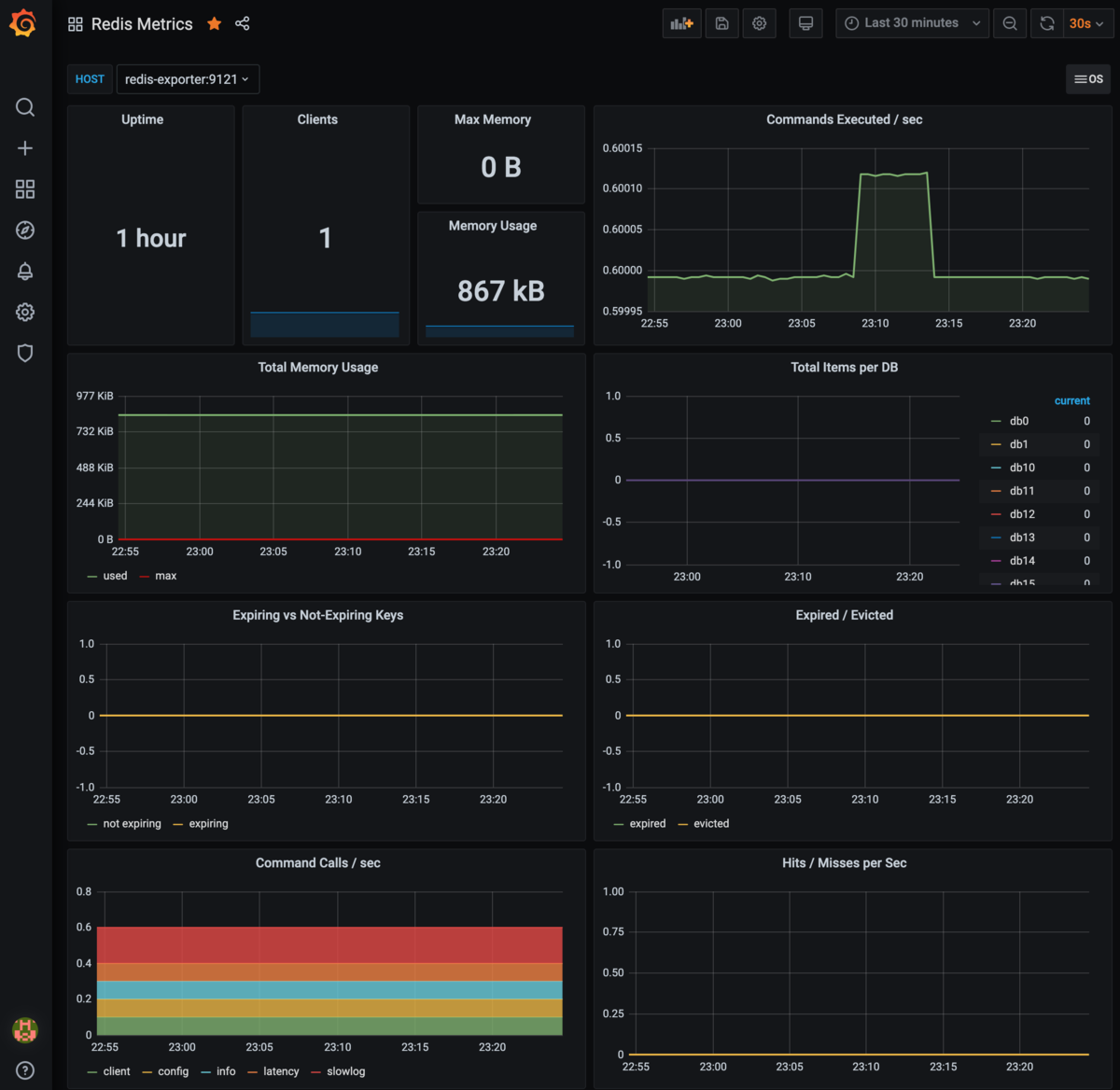Zoom out time range with magnifier icon
The height and width of the screenshot is (1090, 1120).
(x=1010, y=23)
